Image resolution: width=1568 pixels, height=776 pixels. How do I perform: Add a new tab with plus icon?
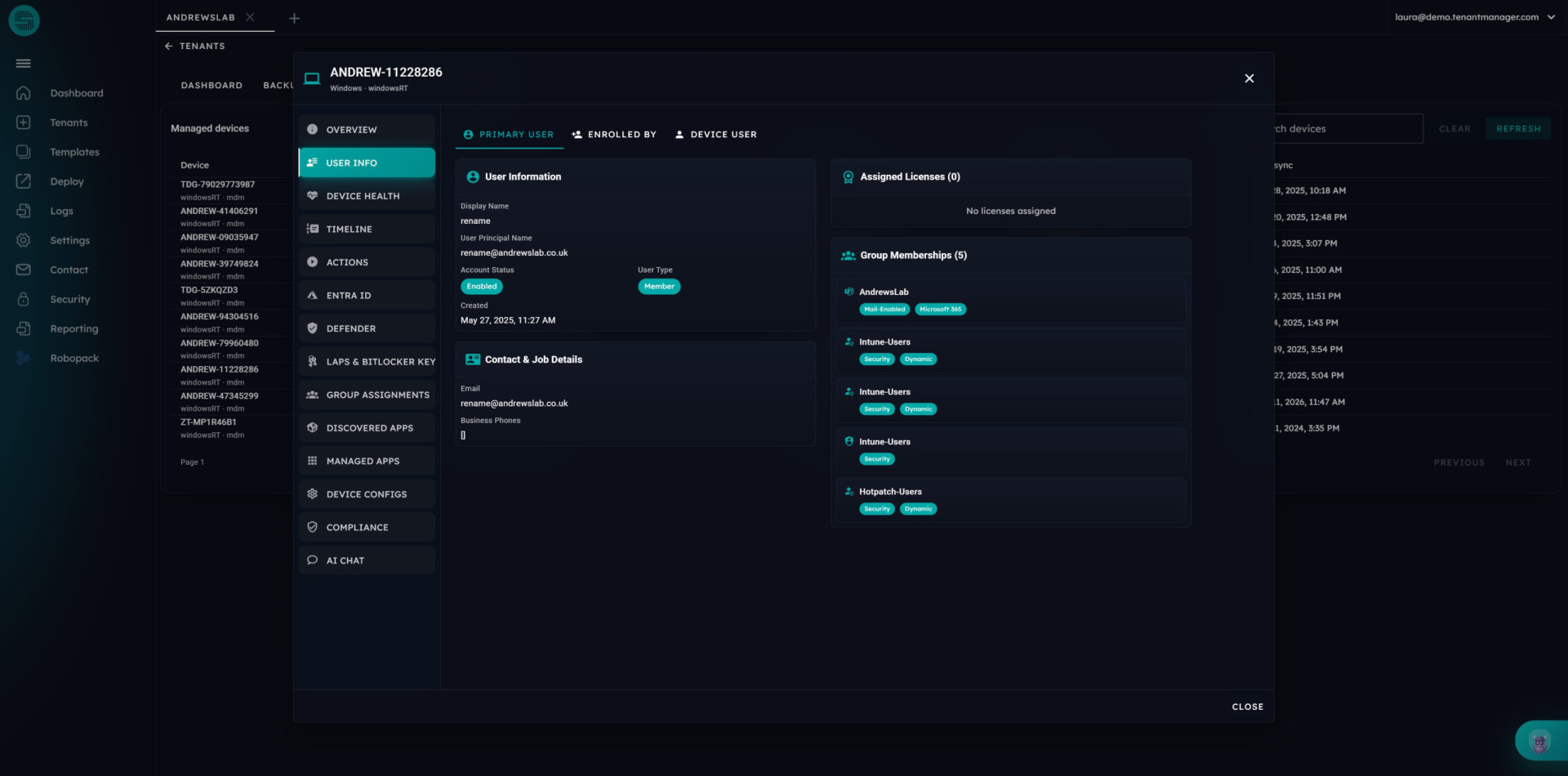click(294, 18)
